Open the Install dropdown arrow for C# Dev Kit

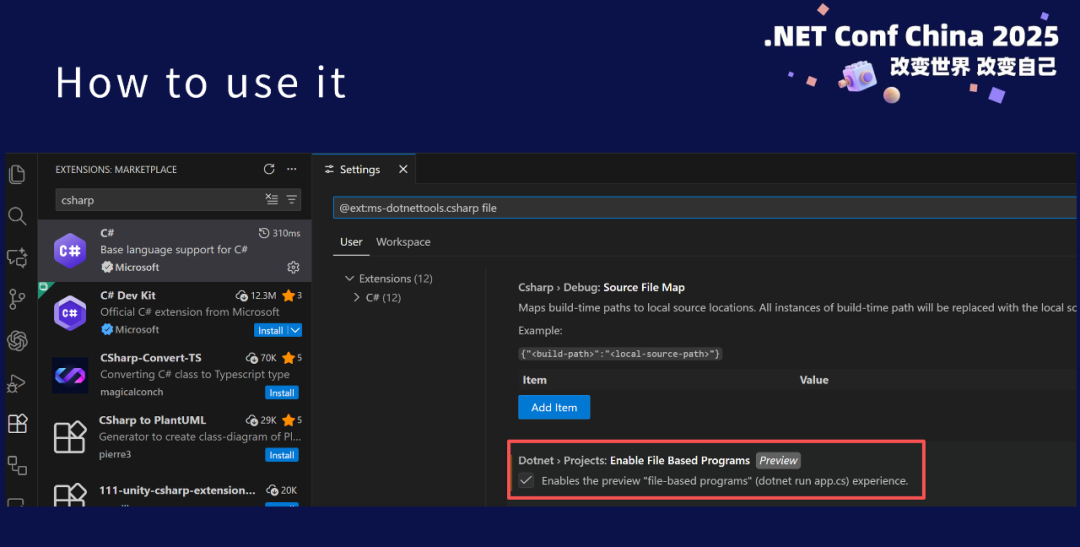click(295, 331)
